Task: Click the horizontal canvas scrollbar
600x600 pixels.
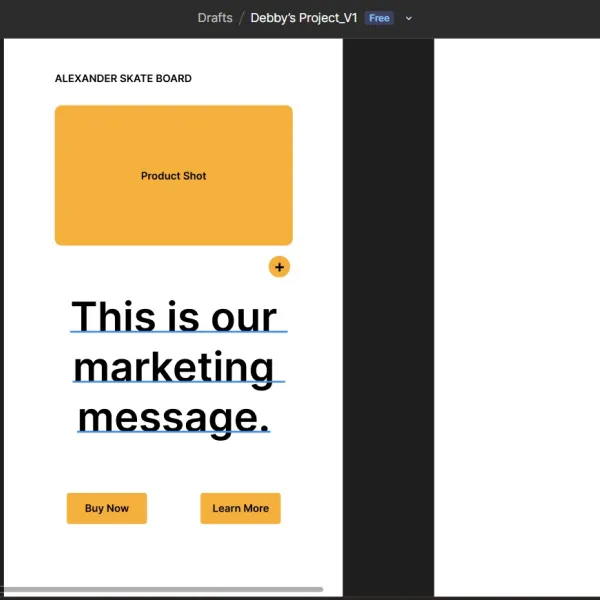Action: coord(161,590)
